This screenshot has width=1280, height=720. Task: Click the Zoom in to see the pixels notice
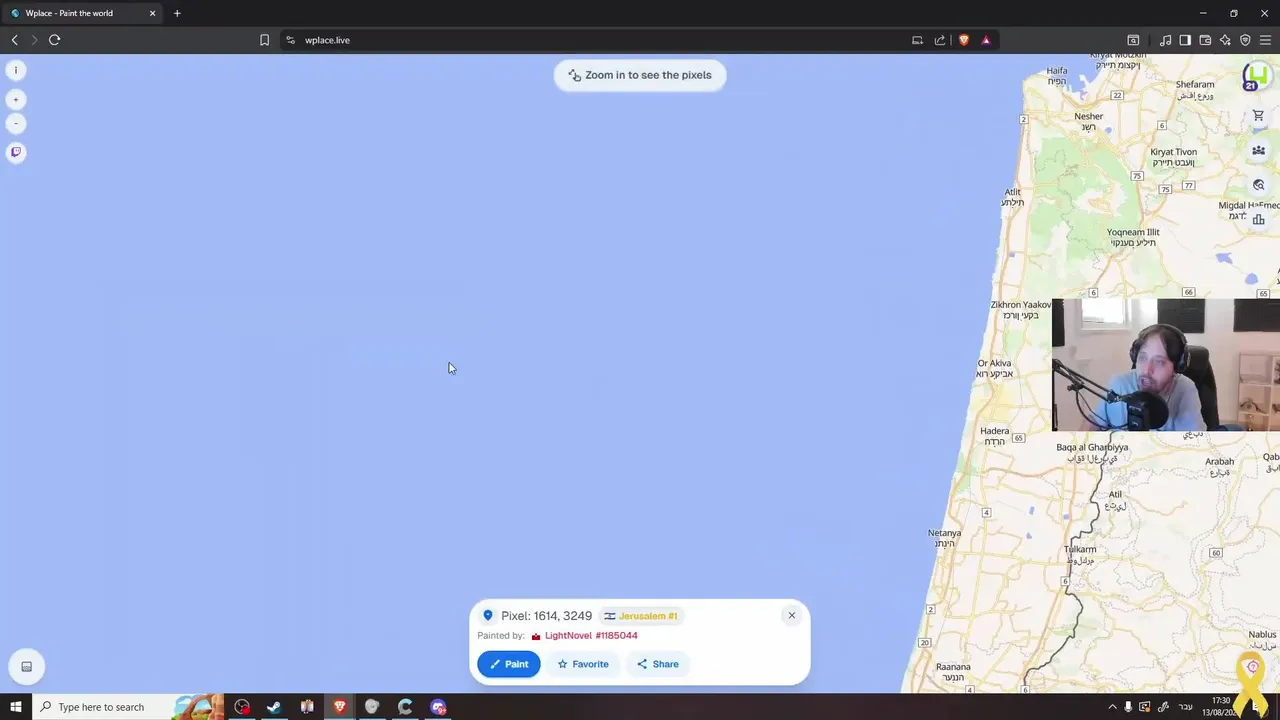(x=640, y=75)
